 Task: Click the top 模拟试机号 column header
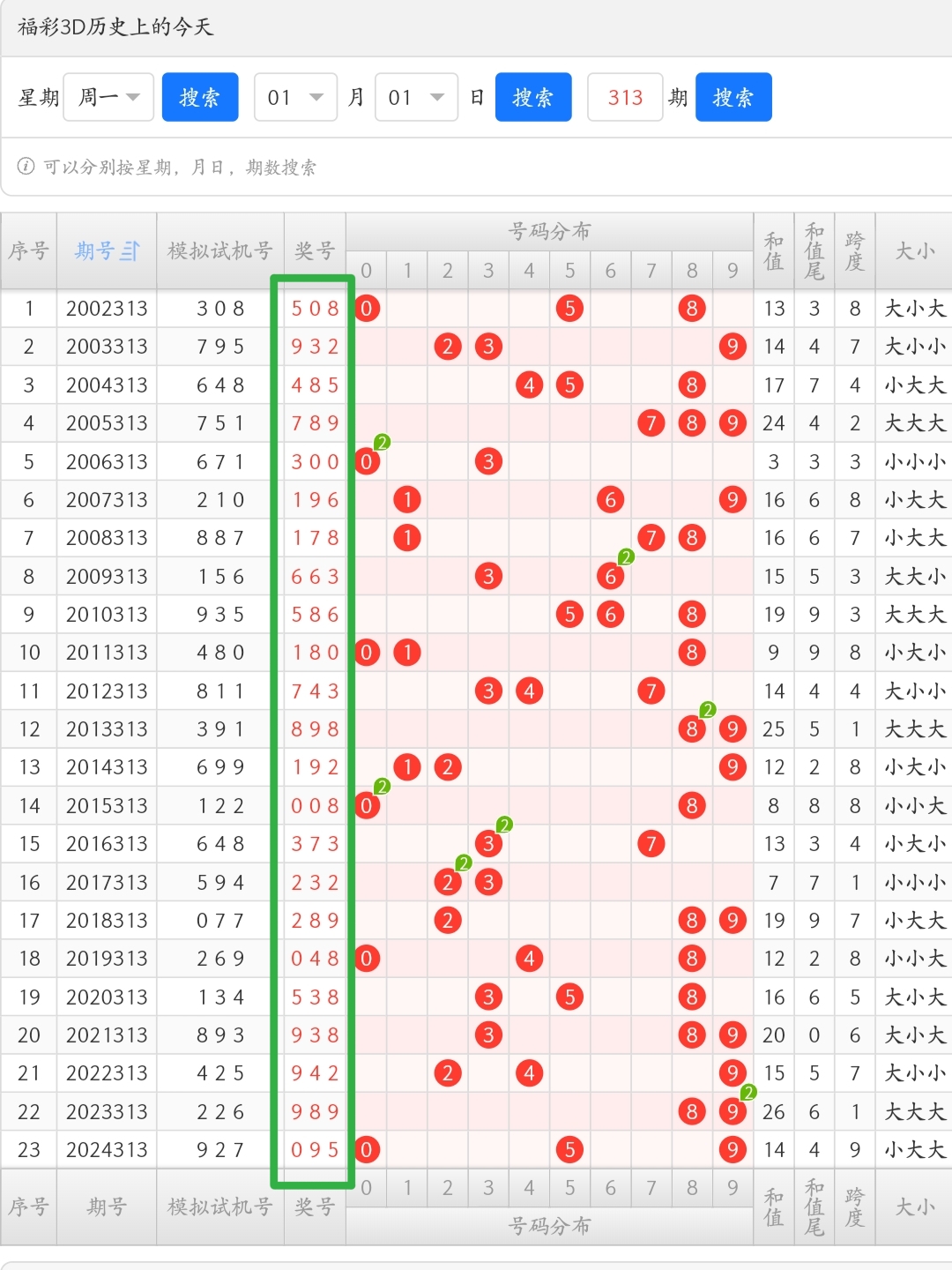click(x=220, y=251)
